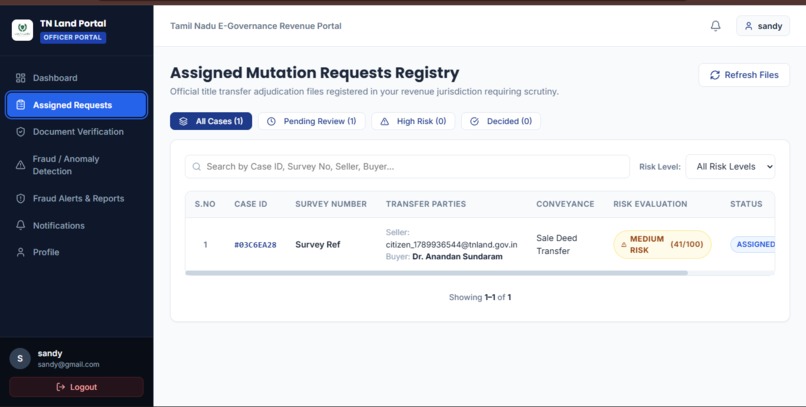Viewport: 806px width, 407px height.
Task: Click the Refresh Files button
Action: [744, 75]
